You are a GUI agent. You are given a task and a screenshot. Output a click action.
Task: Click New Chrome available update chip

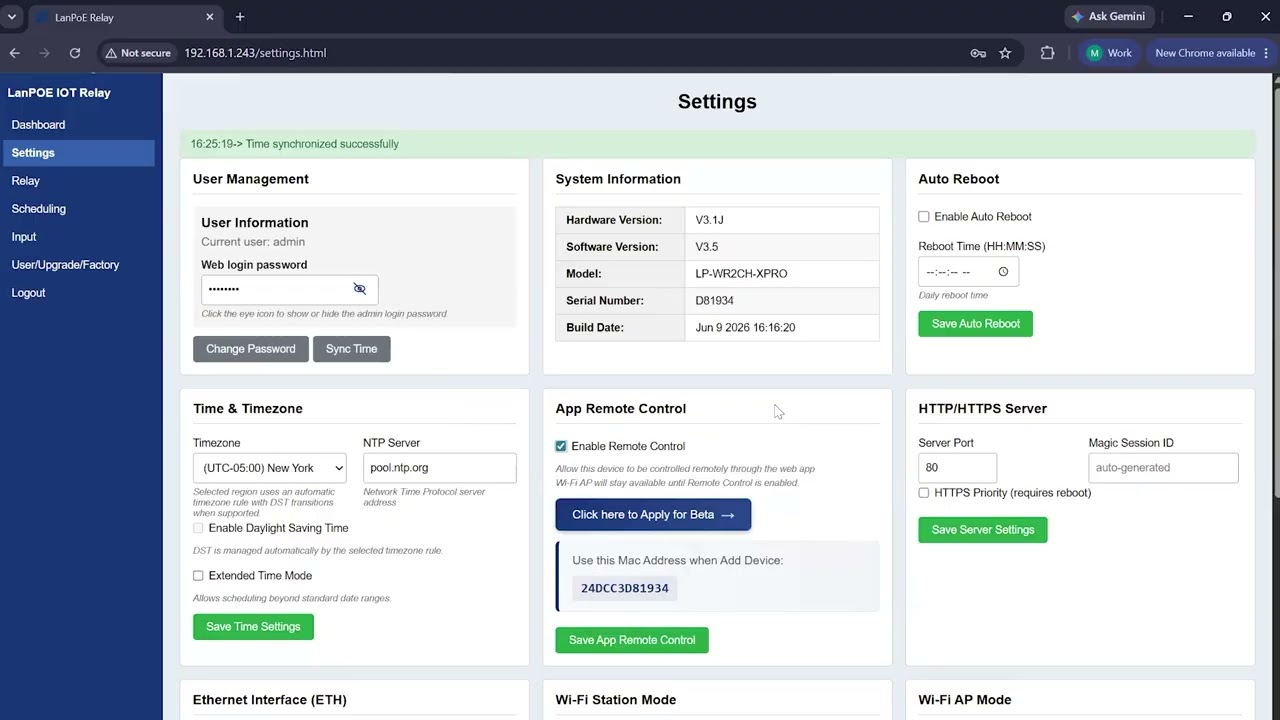(x=1211, y=53)
